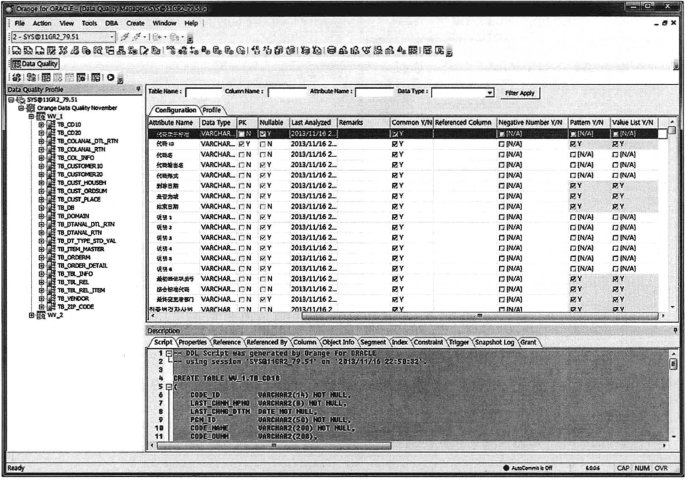Screen dimensions: 691x480
Task: Click the Filter Apply button
Action: [x=520, y=93]
